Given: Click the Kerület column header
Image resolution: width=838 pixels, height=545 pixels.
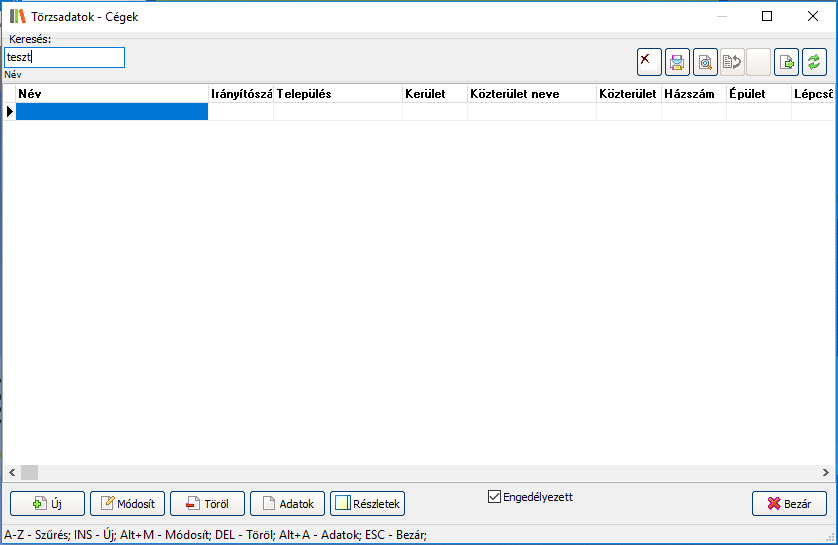Looking at the screenshot, I should tap(434, 94).
